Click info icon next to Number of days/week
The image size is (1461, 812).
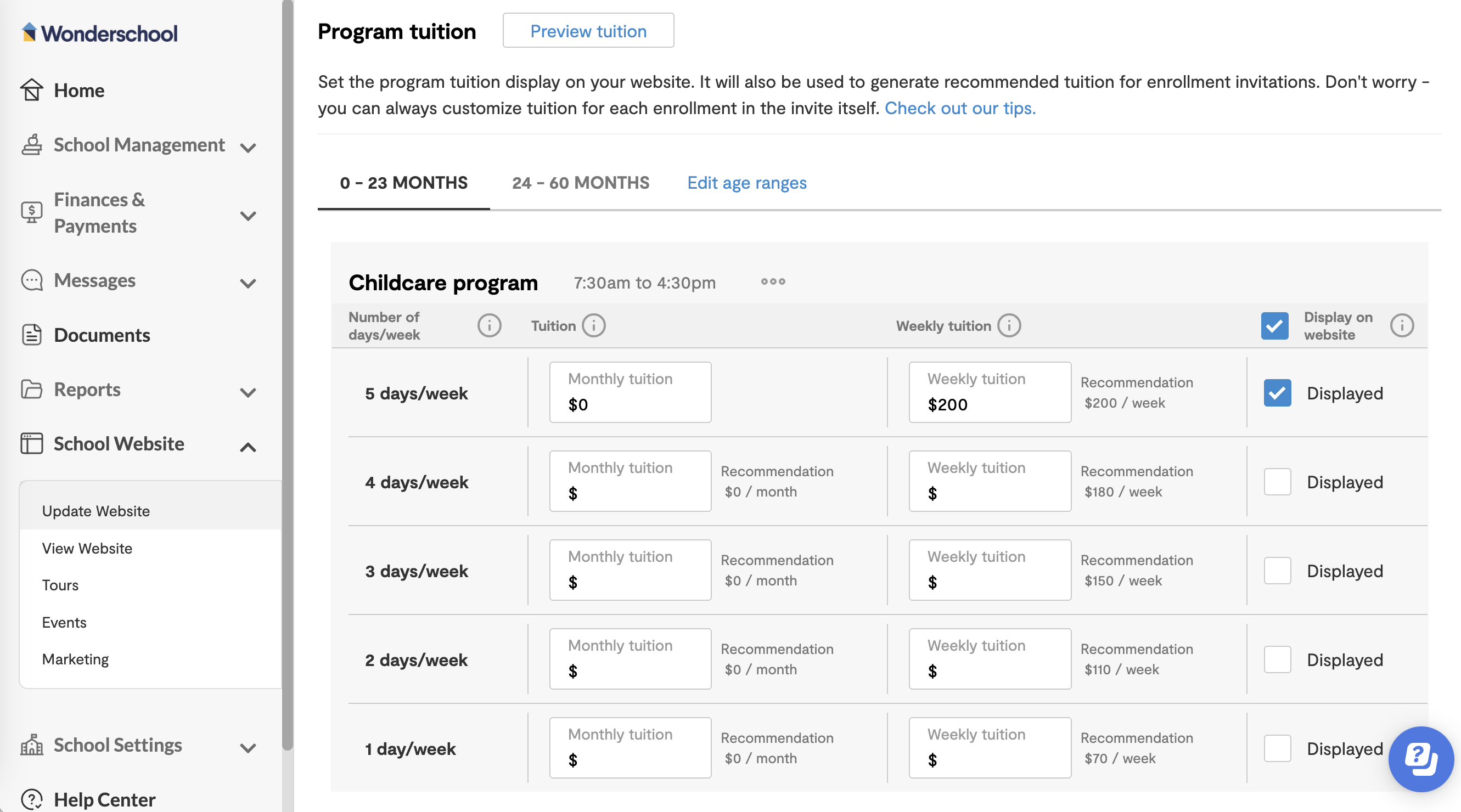tap(490, 325)
